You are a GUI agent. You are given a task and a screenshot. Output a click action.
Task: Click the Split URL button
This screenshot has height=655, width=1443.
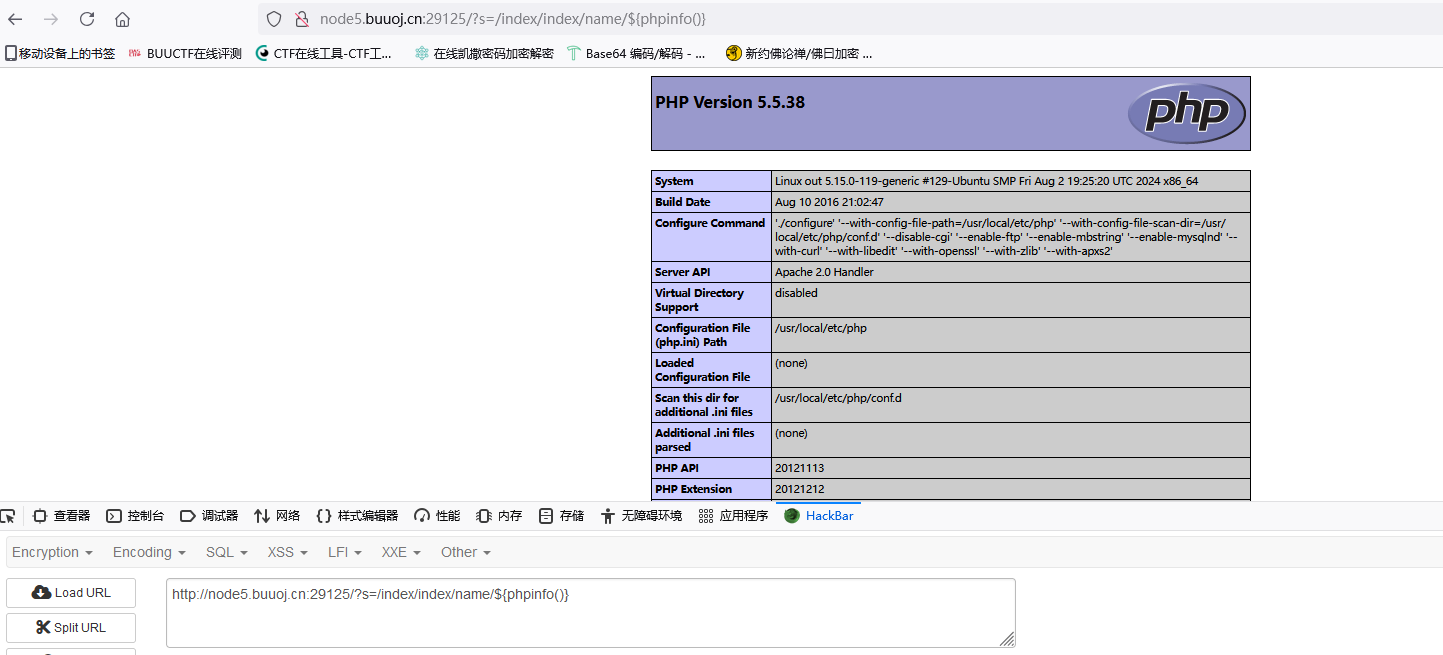tap(71, 628)
